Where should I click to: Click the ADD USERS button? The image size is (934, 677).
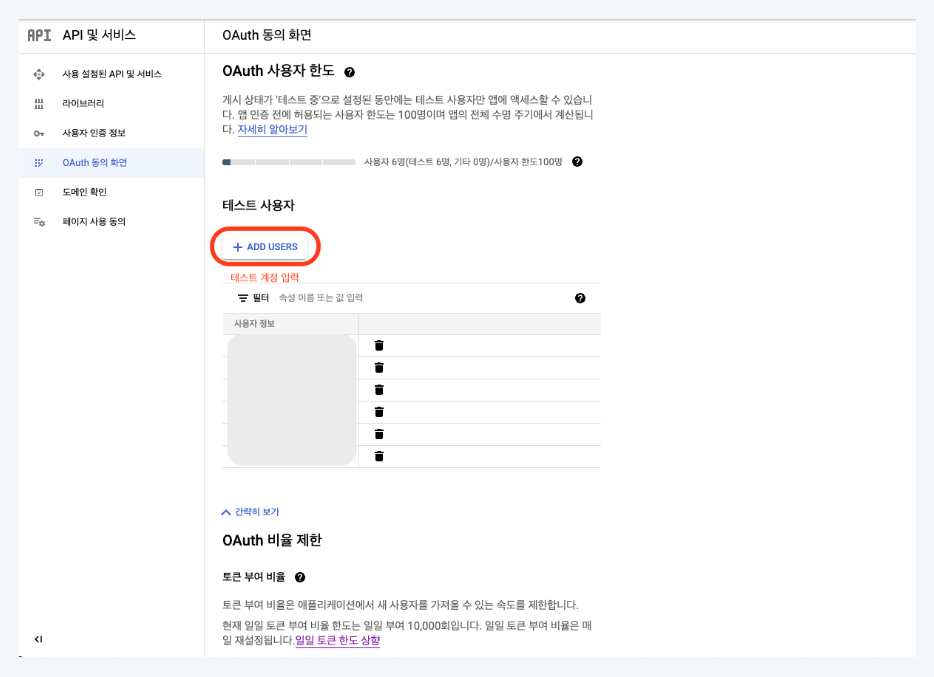265,246
